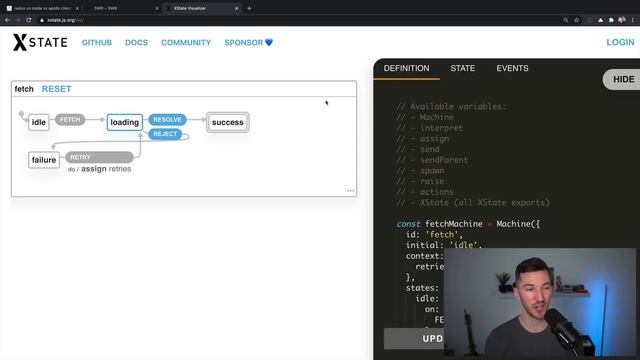640x360 pixels.
Task: Close the SWR tab
Action: pyautogui.click(x=157, y=8)
